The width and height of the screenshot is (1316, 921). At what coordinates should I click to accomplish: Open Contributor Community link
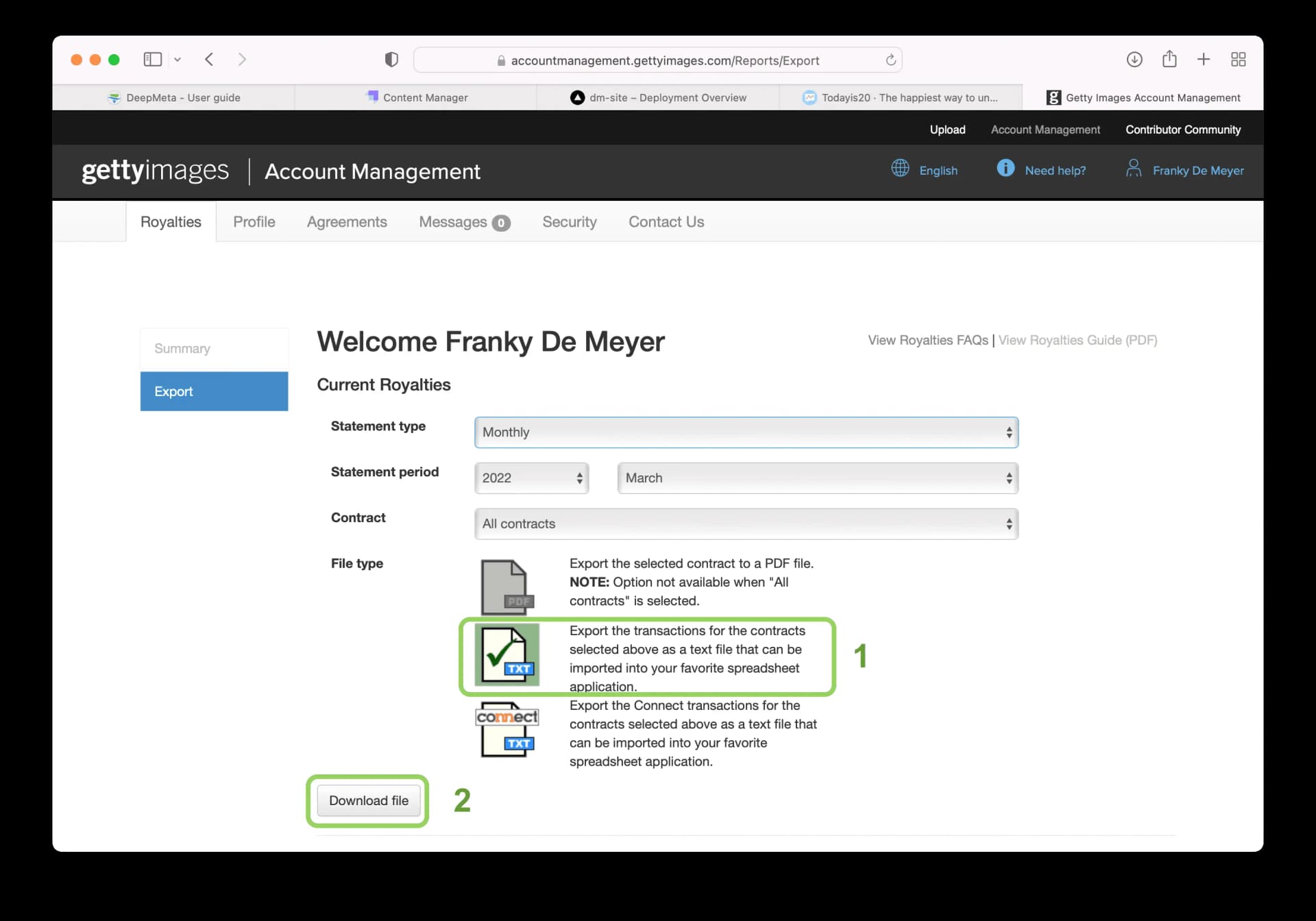tap(1183, 130)
